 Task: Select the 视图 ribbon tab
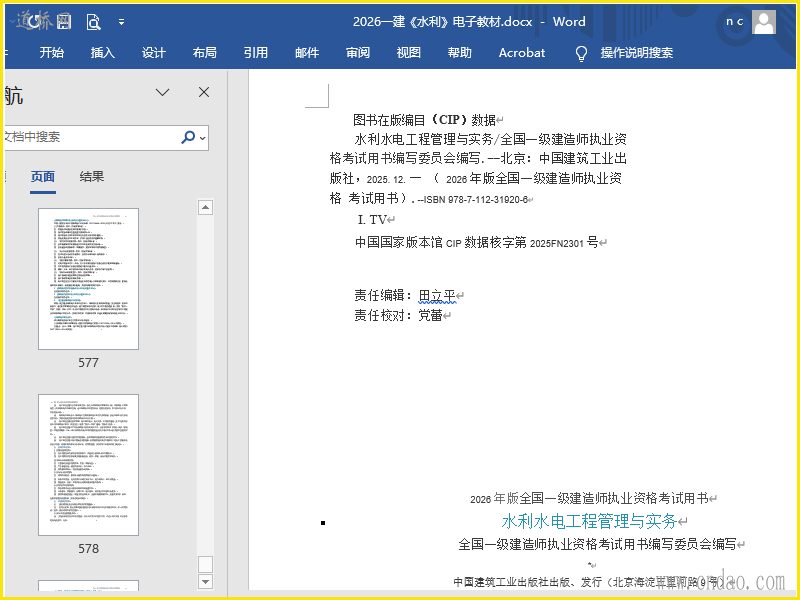(409, 53)
